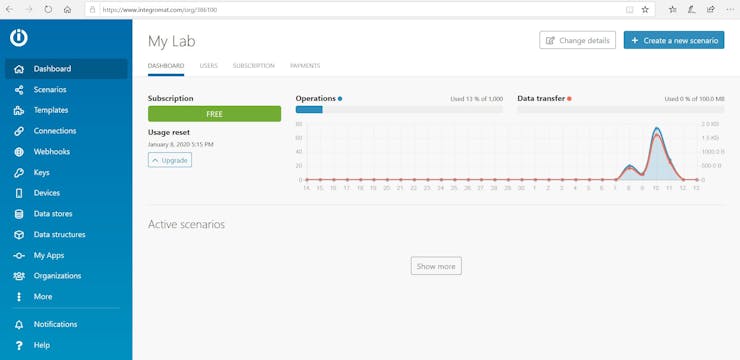Click the 'Usage reset' label

[169, 133]
